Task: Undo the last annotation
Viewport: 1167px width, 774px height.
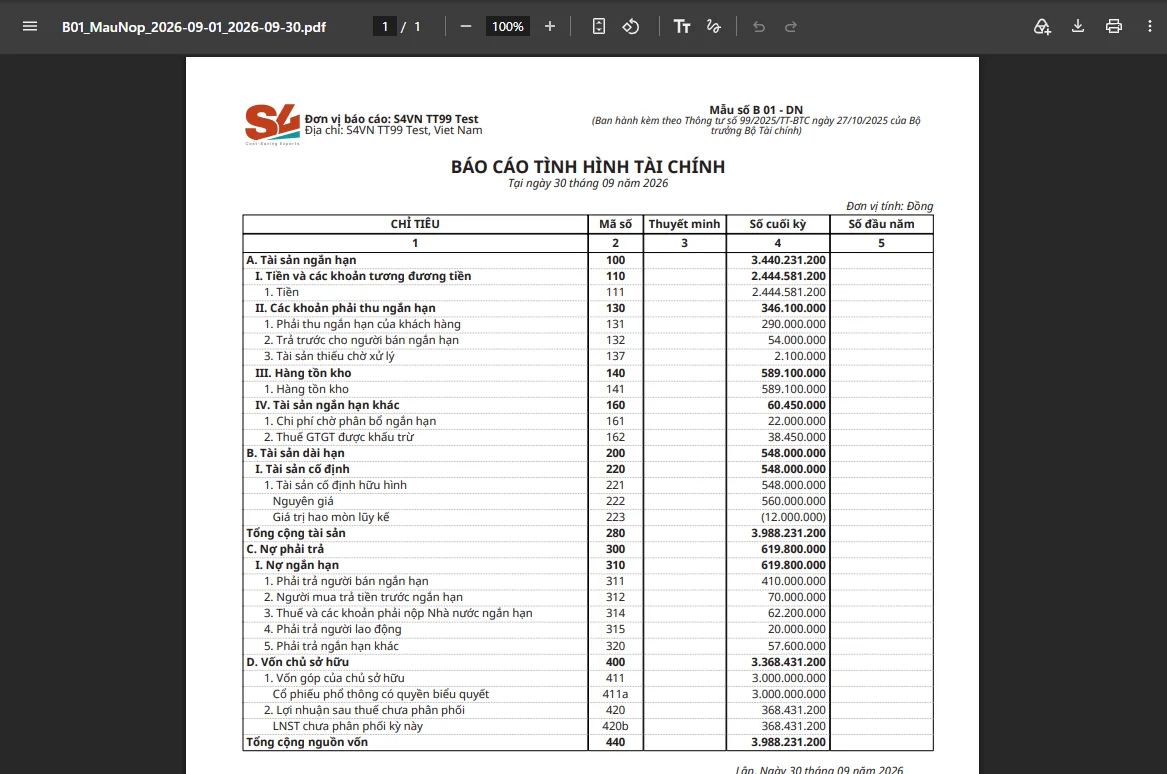Action: (x=759, y=27)
